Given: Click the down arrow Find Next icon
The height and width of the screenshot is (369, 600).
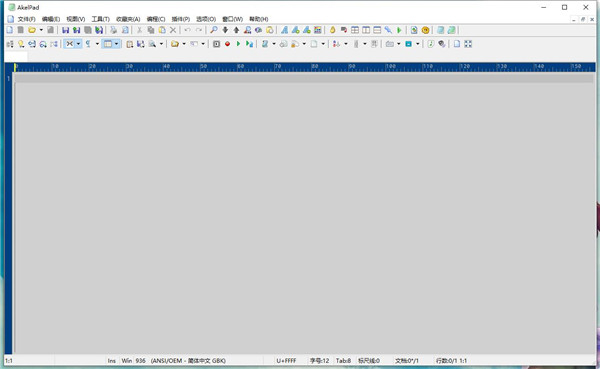Looking at the screenshot, I should [x=225, y=30].
